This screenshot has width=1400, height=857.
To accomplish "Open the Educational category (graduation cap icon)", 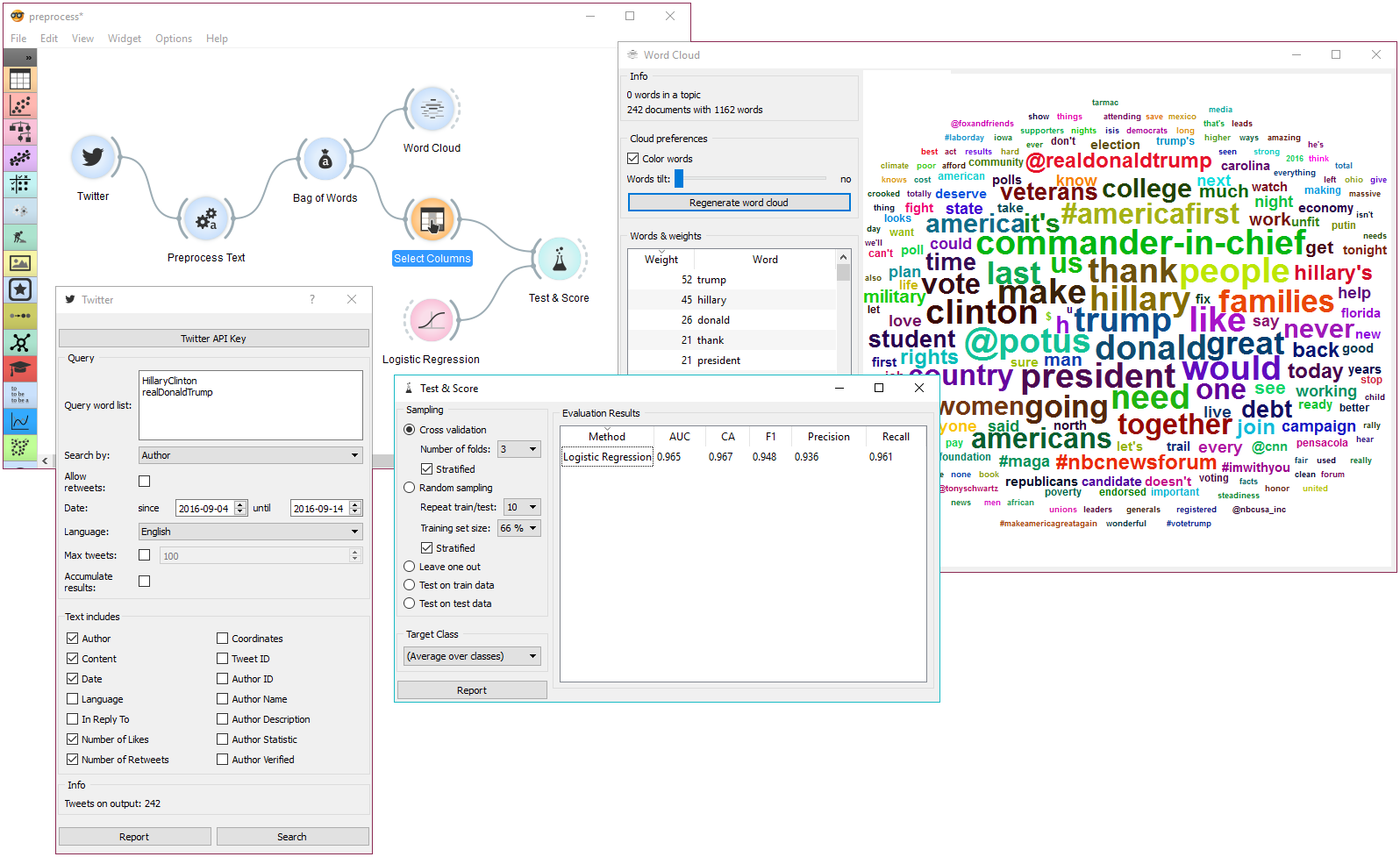I will pyautogui.click(x=20, y=368).
